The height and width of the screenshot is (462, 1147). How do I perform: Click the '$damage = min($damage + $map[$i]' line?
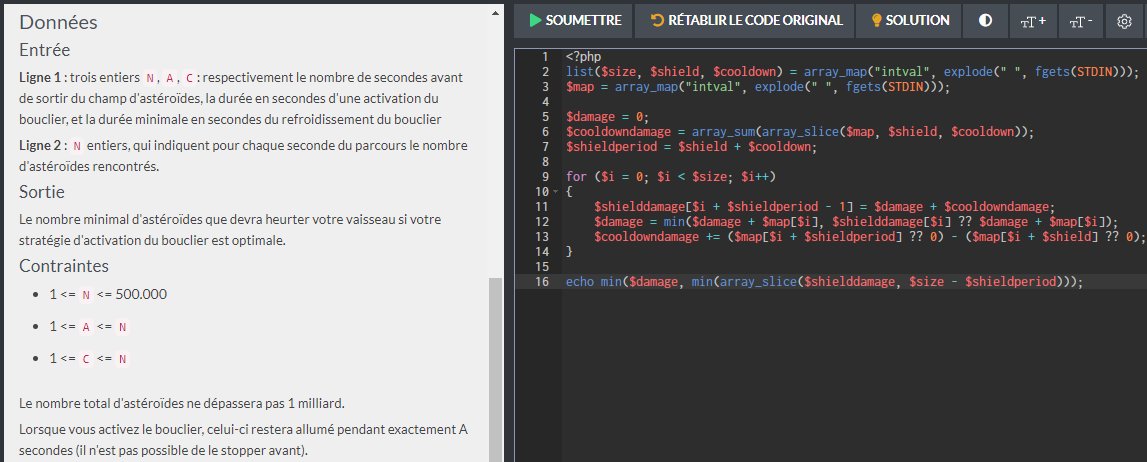(857, 221)
